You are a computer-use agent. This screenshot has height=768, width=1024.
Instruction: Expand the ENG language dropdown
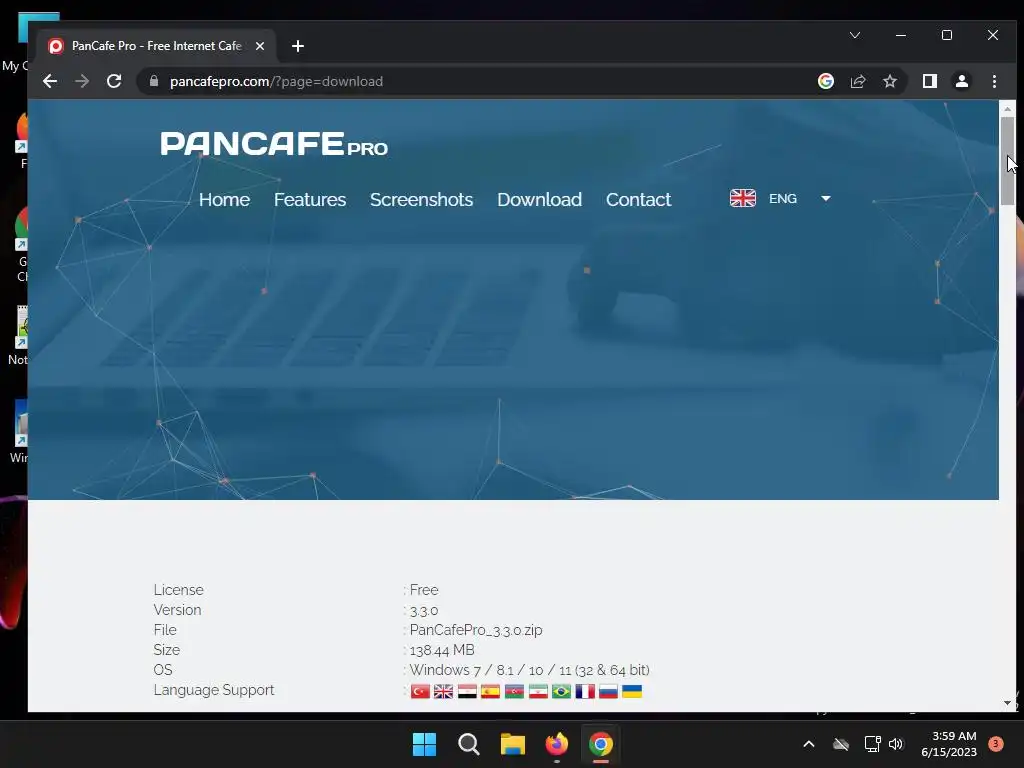(x=825, y=199)
